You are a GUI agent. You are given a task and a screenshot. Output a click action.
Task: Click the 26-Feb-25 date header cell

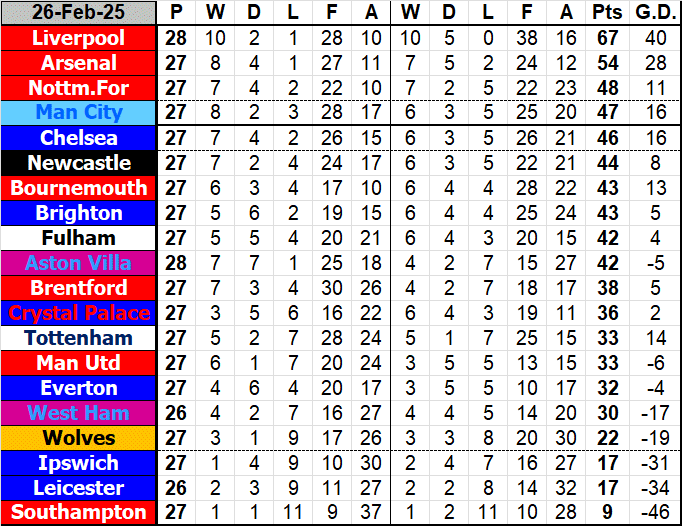(x=79, y=13)
